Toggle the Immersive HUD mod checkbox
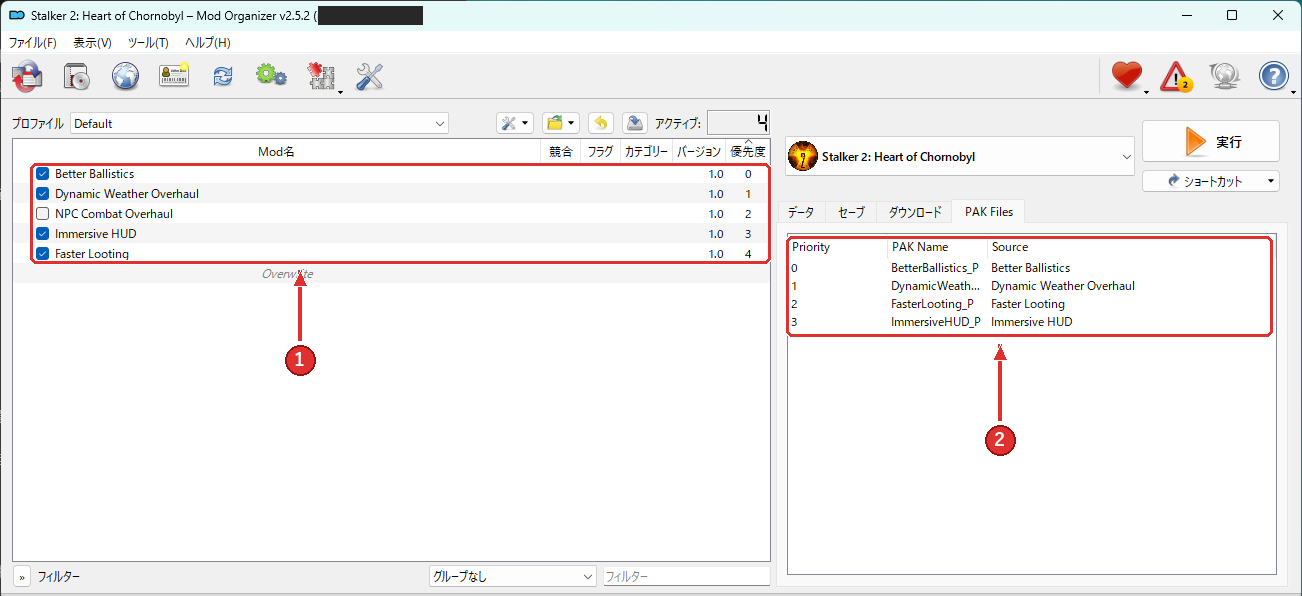This screenshot has width=1302, height=596. click(x=43, y=234)
